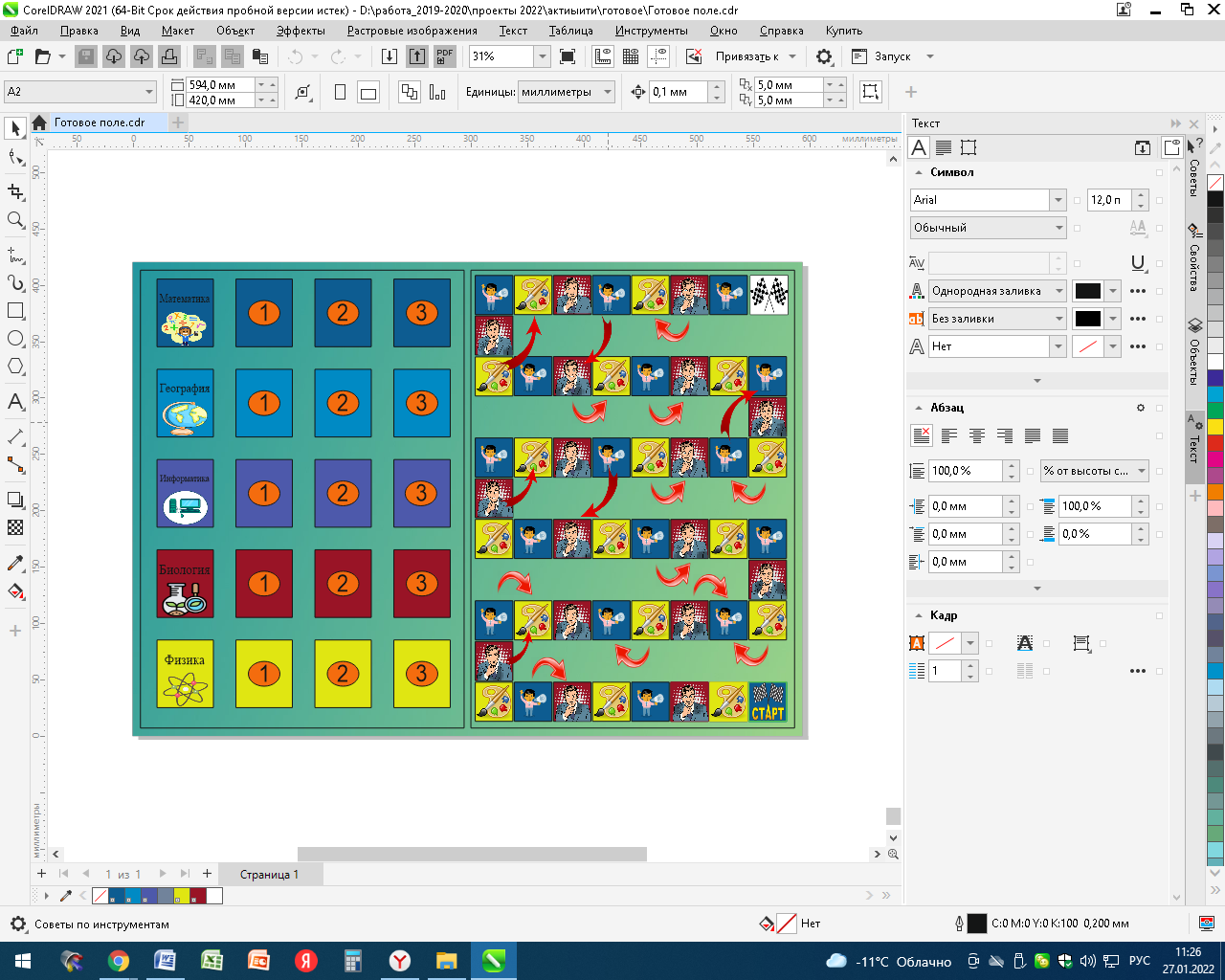1225x980 pixels.
Task: Select the Crop tool in toolbox
Action: [15, 191]
